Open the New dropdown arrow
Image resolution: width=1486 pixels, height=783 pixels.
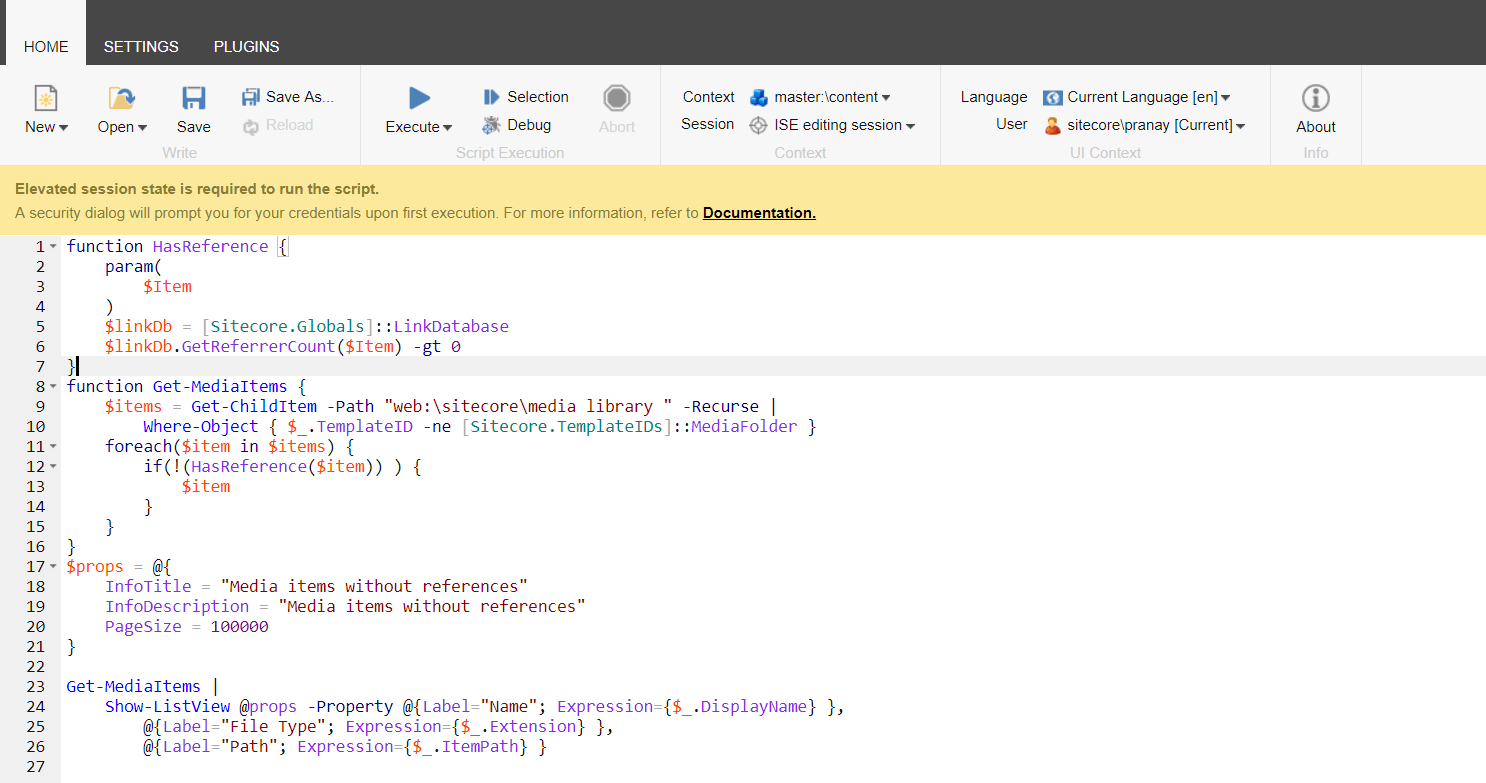tap(63, 128)
